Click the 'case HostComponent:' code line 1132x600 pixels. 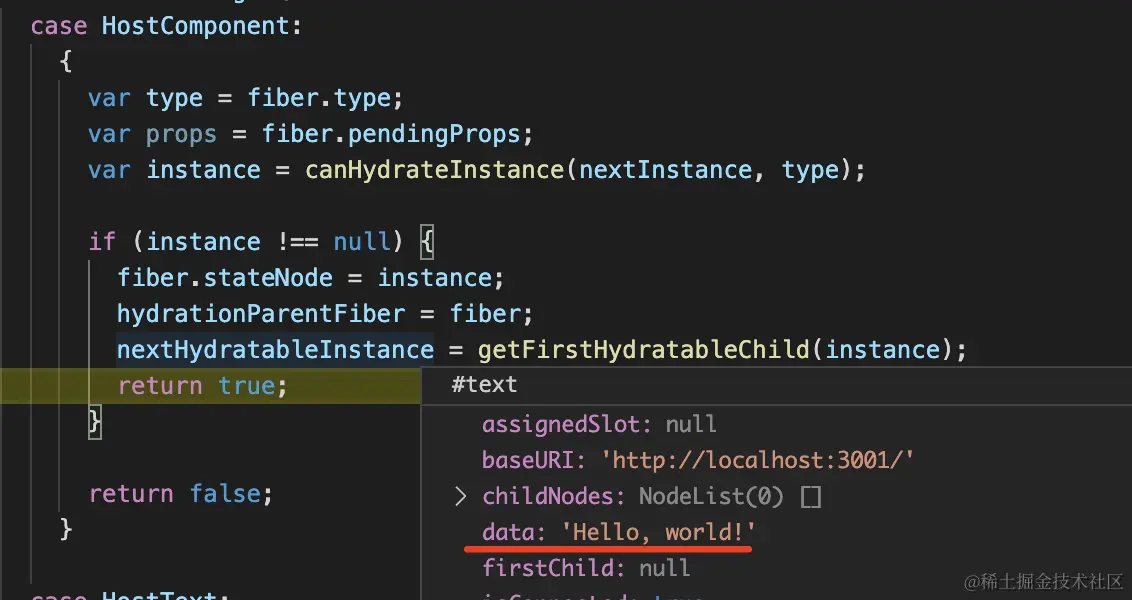[x=167, y=26]
